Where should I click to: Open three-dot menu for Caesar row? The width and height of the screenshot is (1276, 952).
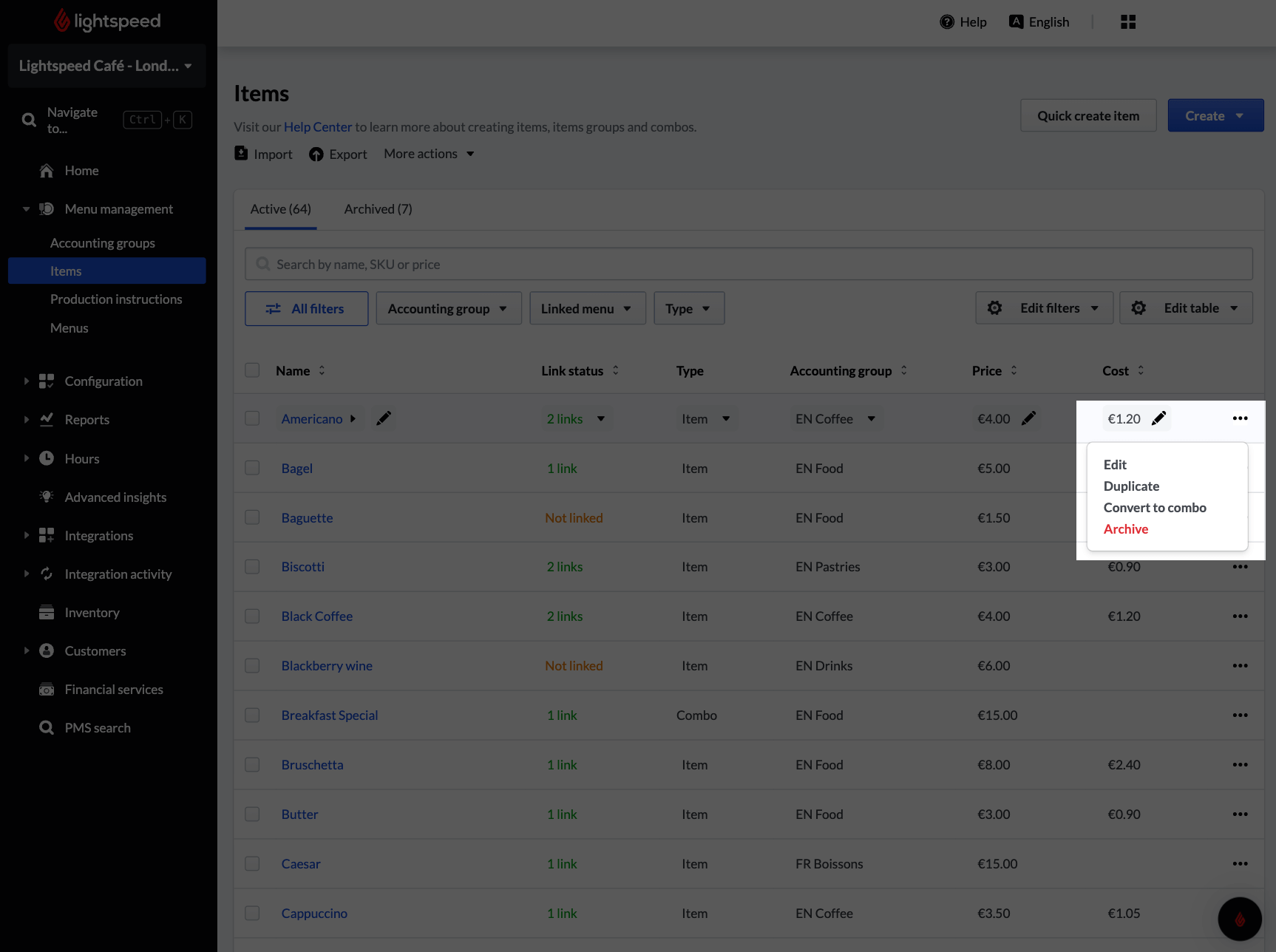coord(1240,863)
